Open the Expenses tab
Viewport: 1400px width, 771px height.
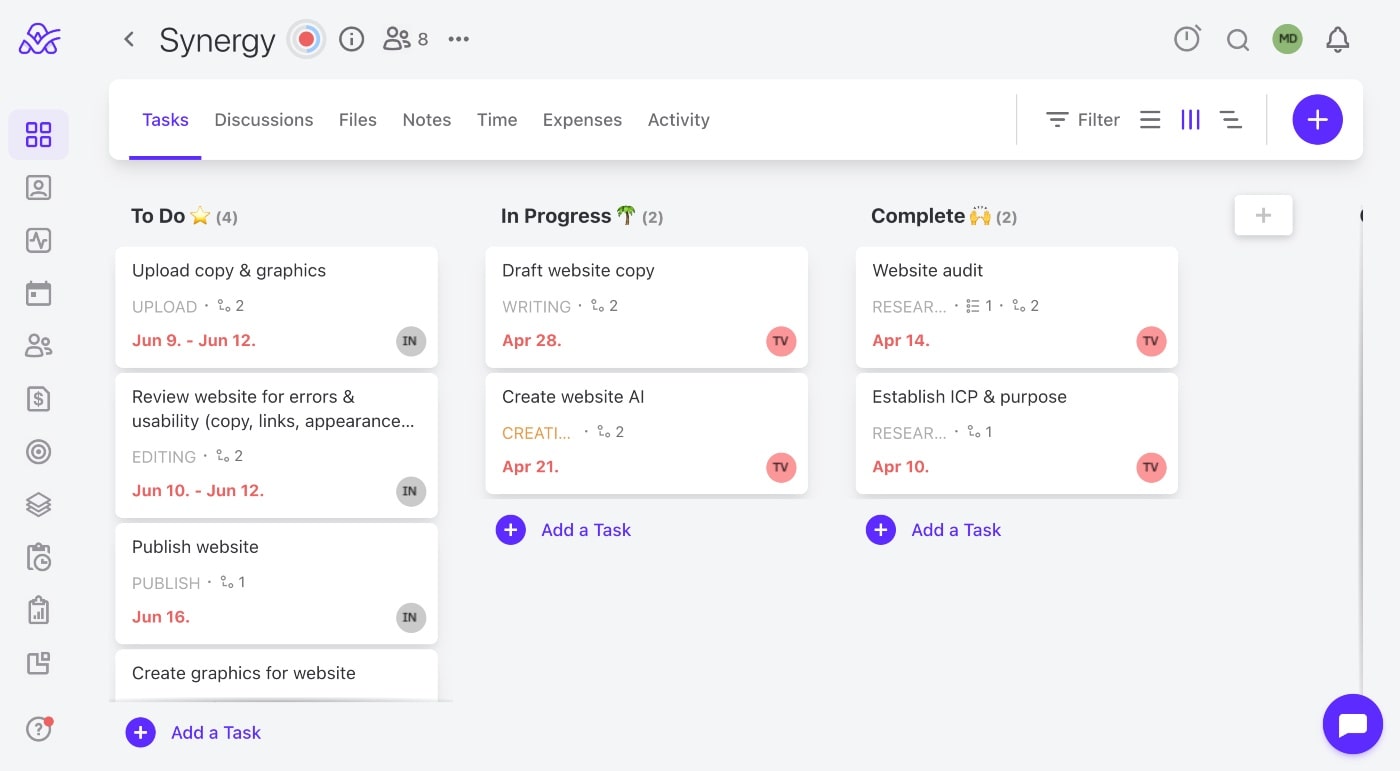click(582, 120)
